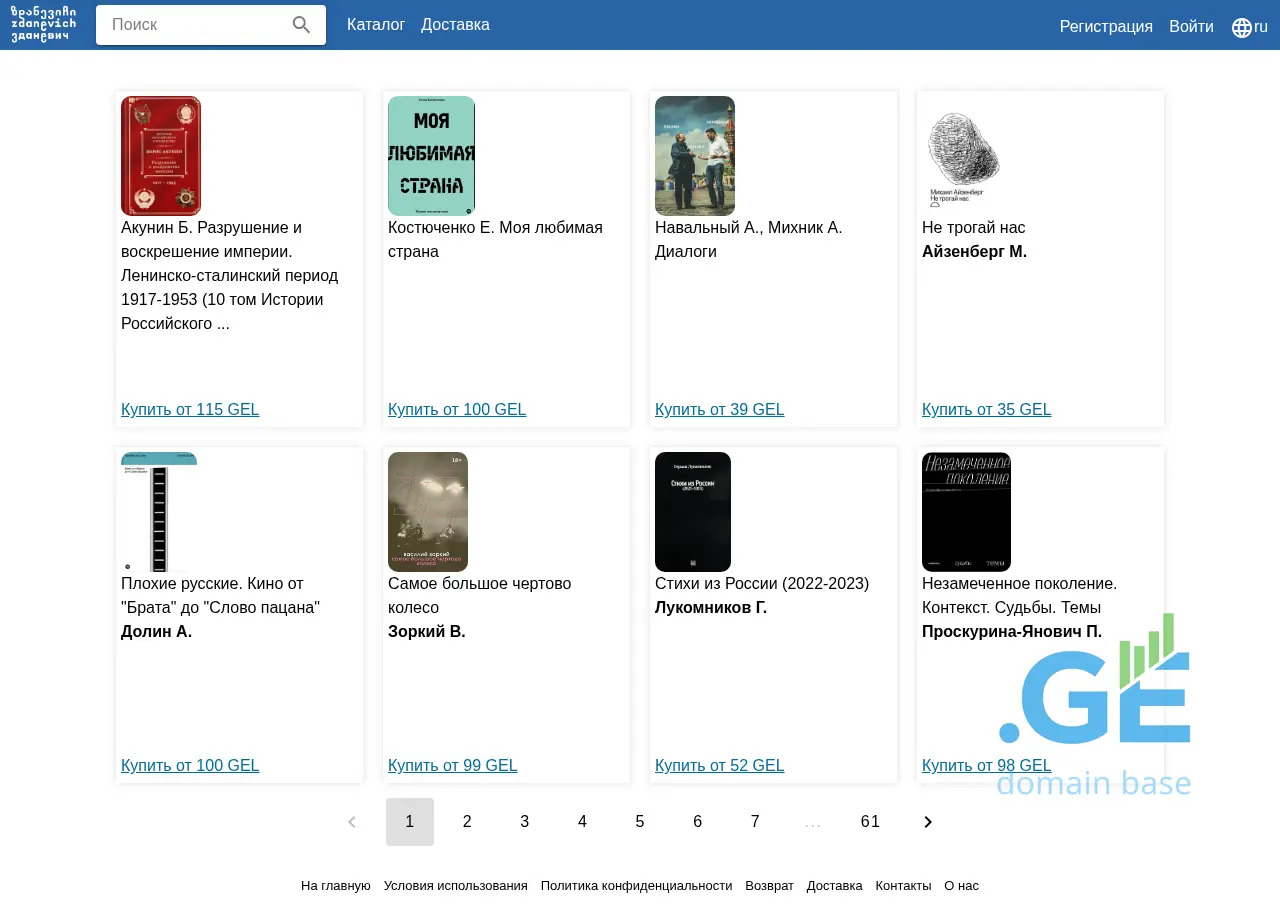Click the Zdanevich site logo
The width and height of the screenshot is (1280, 904).
tap(43, 24)
